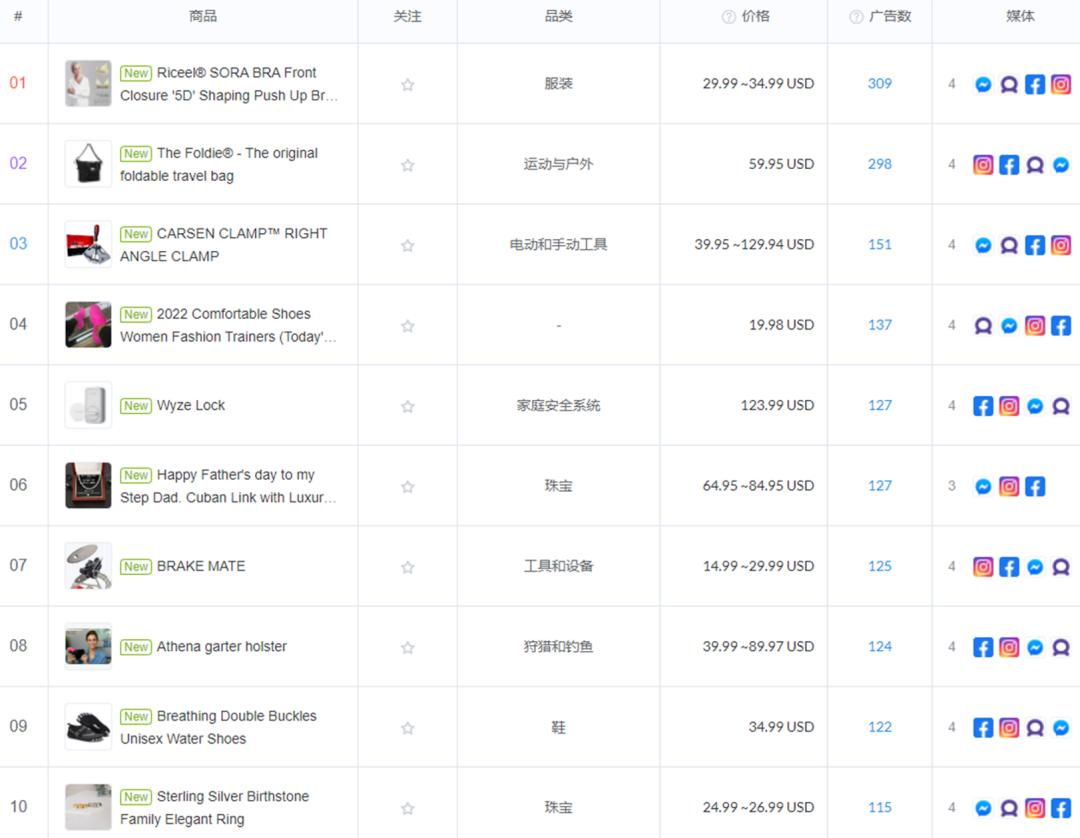Click Facebook icon in Wyze Lock row
Image resolution: width=1080 pixels, height=838 pixels.
(983, 406)
